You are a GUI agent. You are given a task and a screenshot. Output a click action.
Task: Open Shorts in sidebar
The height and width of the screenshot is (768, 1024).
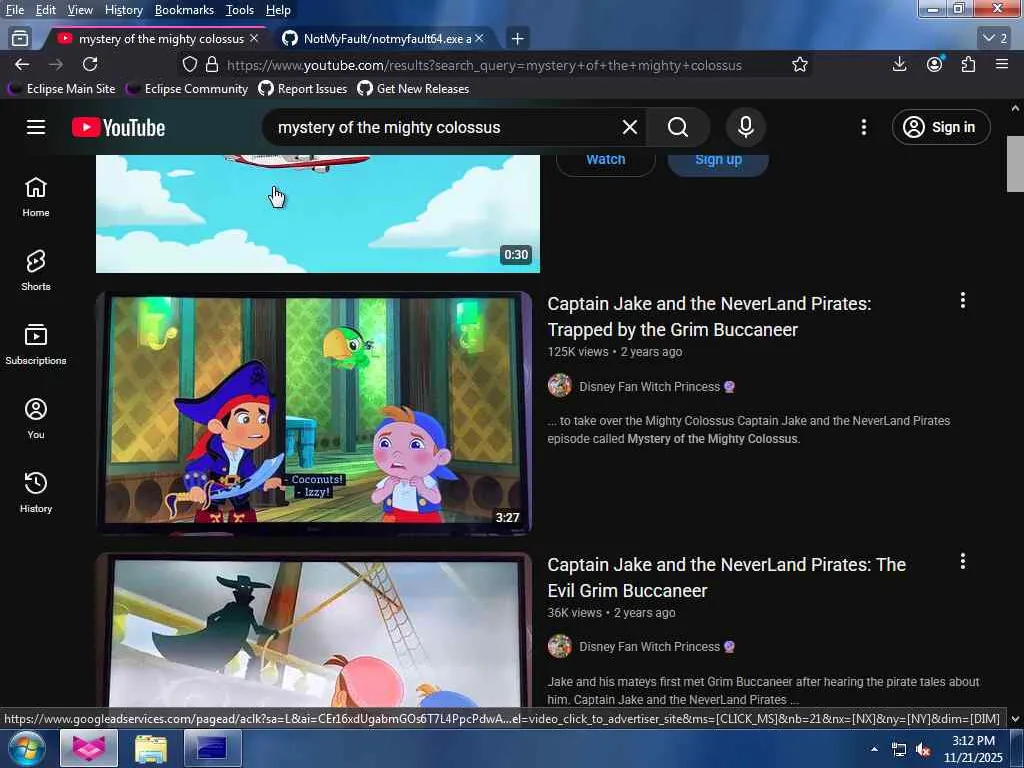click(36, 270)
